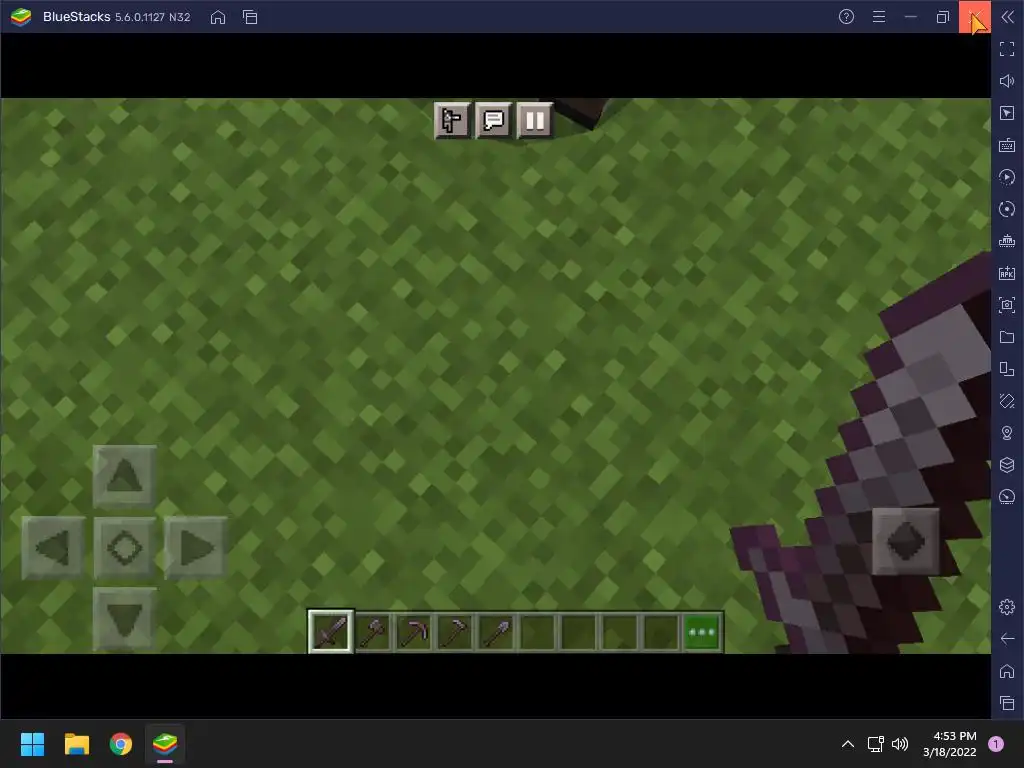This screenshot has height=768, width=1024.
Task: Select the last empty hotbar slot
Action: click(x=661, y=632)
